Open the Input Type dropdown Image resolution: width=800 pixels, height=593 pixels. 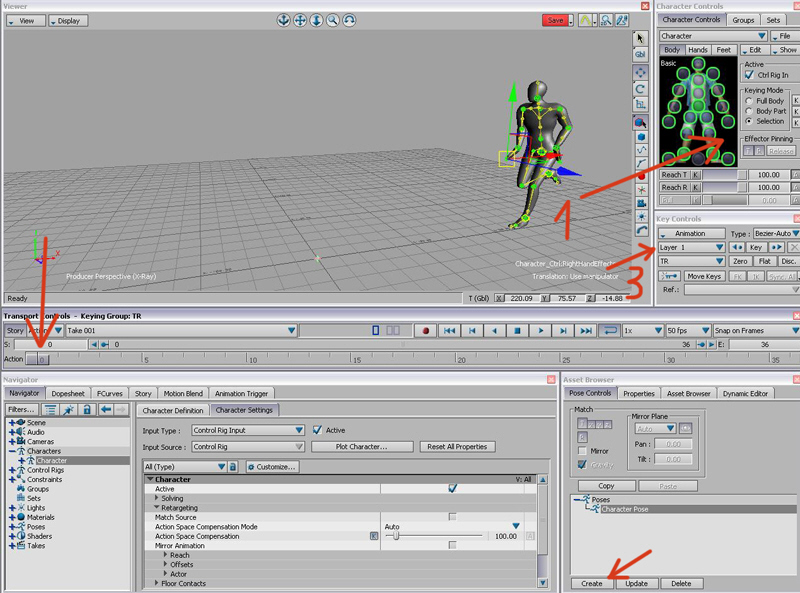249,430
